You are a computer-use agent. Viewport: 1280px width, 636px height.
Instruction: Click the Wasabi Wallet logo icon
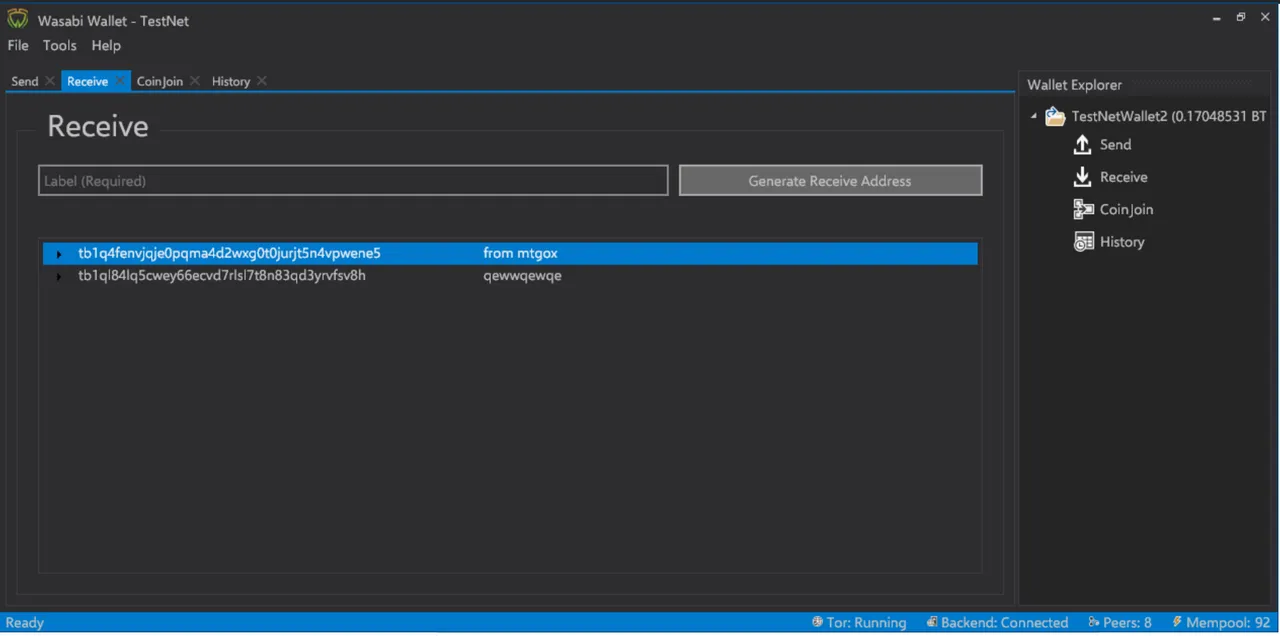tap(18, 19)
